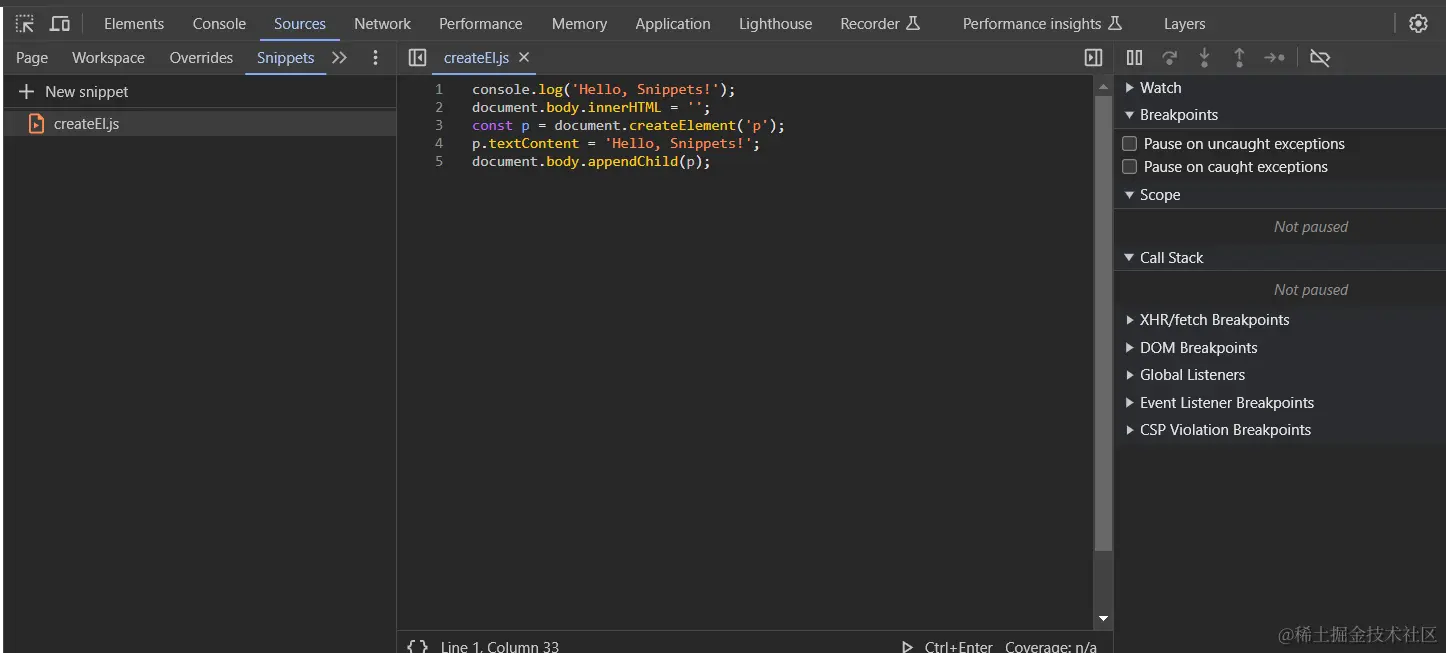Screen dimensions: 1446x653
Task: Select createEl.js in the snippets list
Action: point(200,124)
